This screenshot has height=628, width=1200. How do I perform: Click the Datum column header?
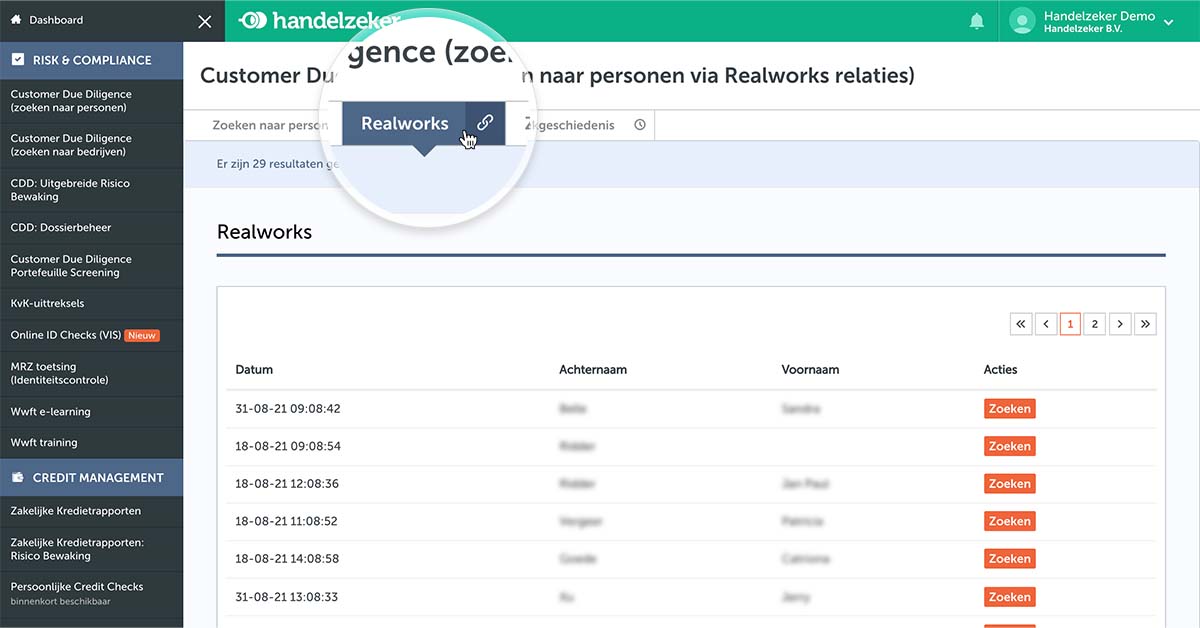[254, 370]
